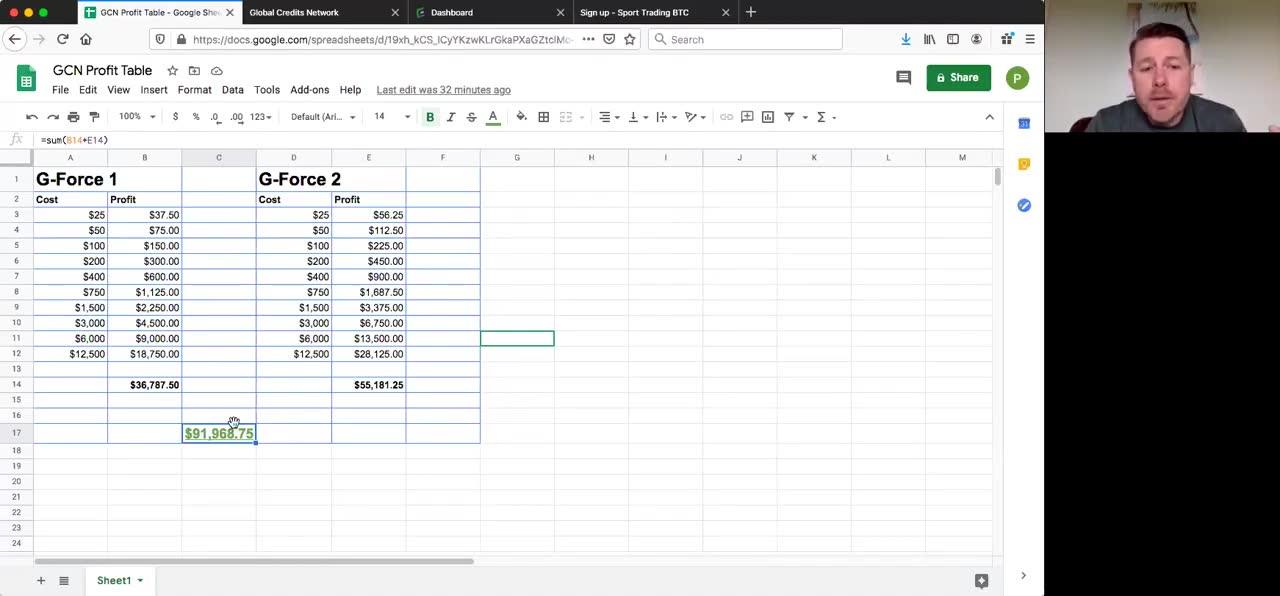This screenshot has height=596, width=1280.
Task: Open the Data menu
Action: pyautogui.click(x=233, y=90)
